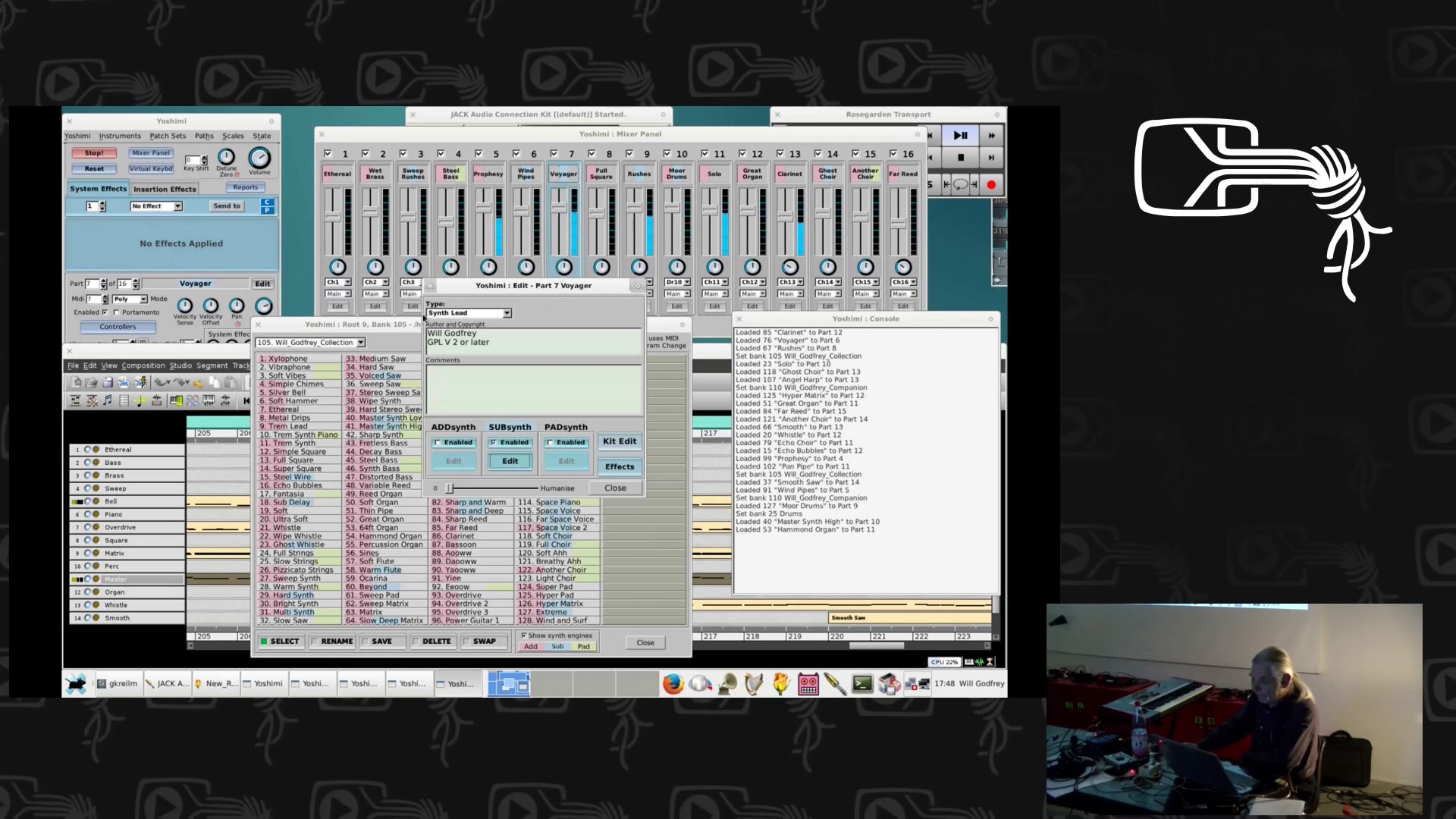The height and width of the screenshot is (819, 1456).
Task: Open the terminal from the taskbar
Action: tap(862, 684)
